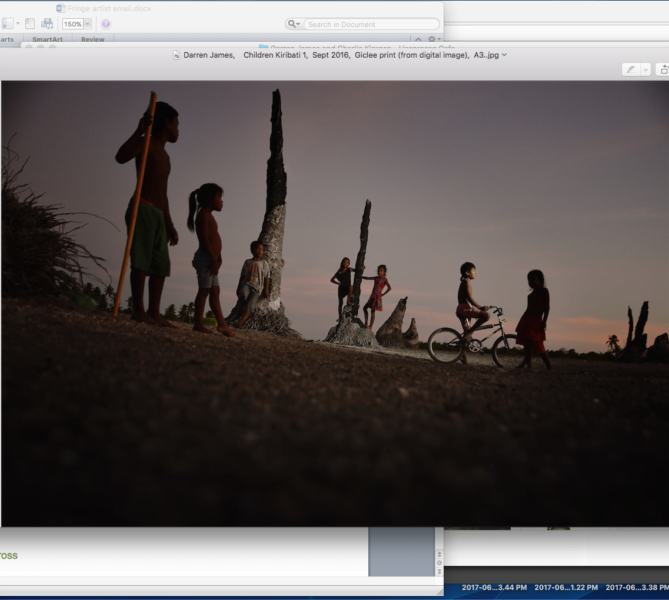Open the markup pen dropdown arrow
This screenshot has height=600, width=669.
643,69
